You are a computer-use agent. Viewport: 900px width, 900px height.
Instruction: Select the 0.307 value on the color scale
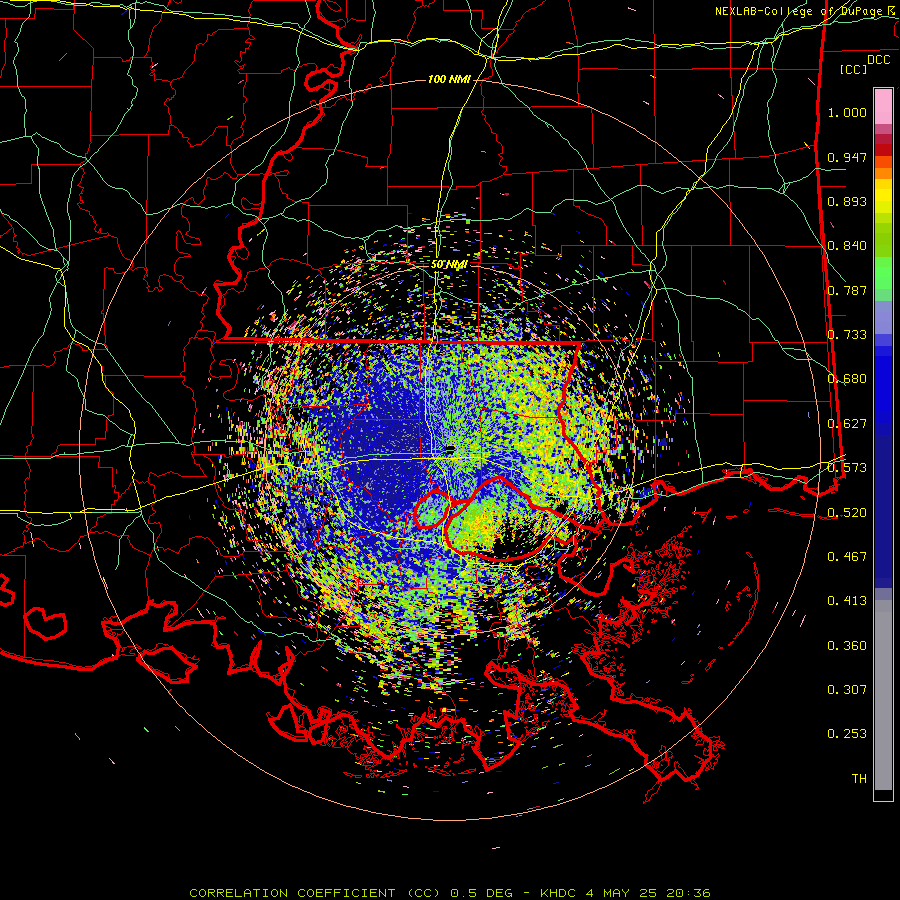click(847, 690)
